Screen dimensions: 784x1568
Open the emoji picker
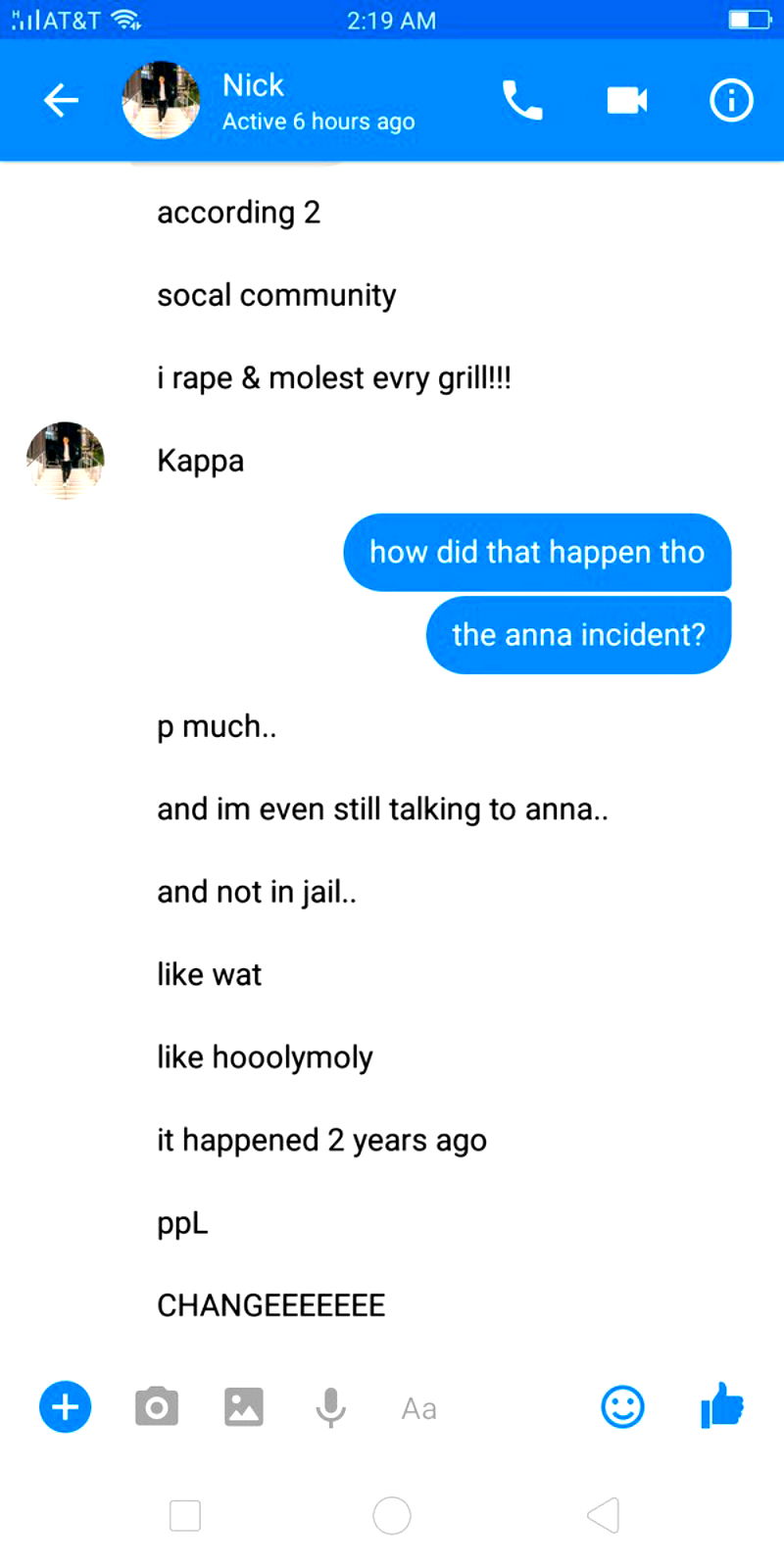[622, 1407]
